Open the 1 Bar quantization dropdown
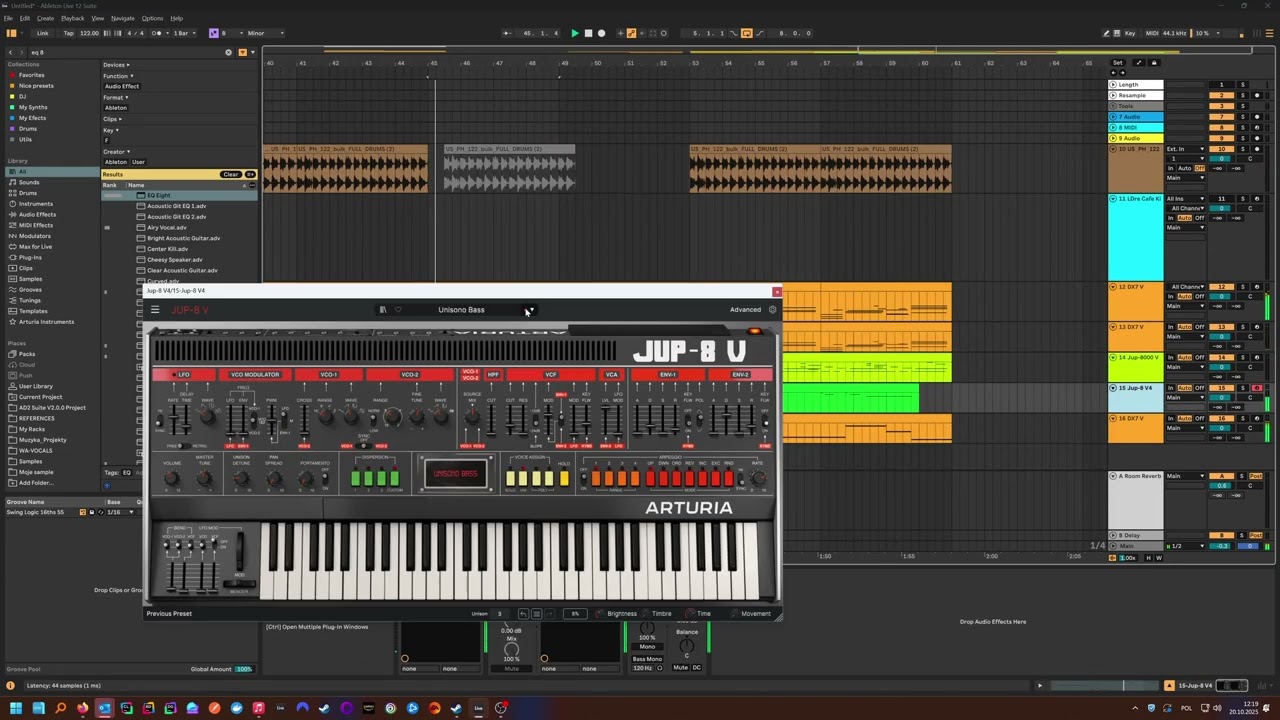Image resolution: width=1280 pixels, height=720 pixels. [x=186, y=33]
